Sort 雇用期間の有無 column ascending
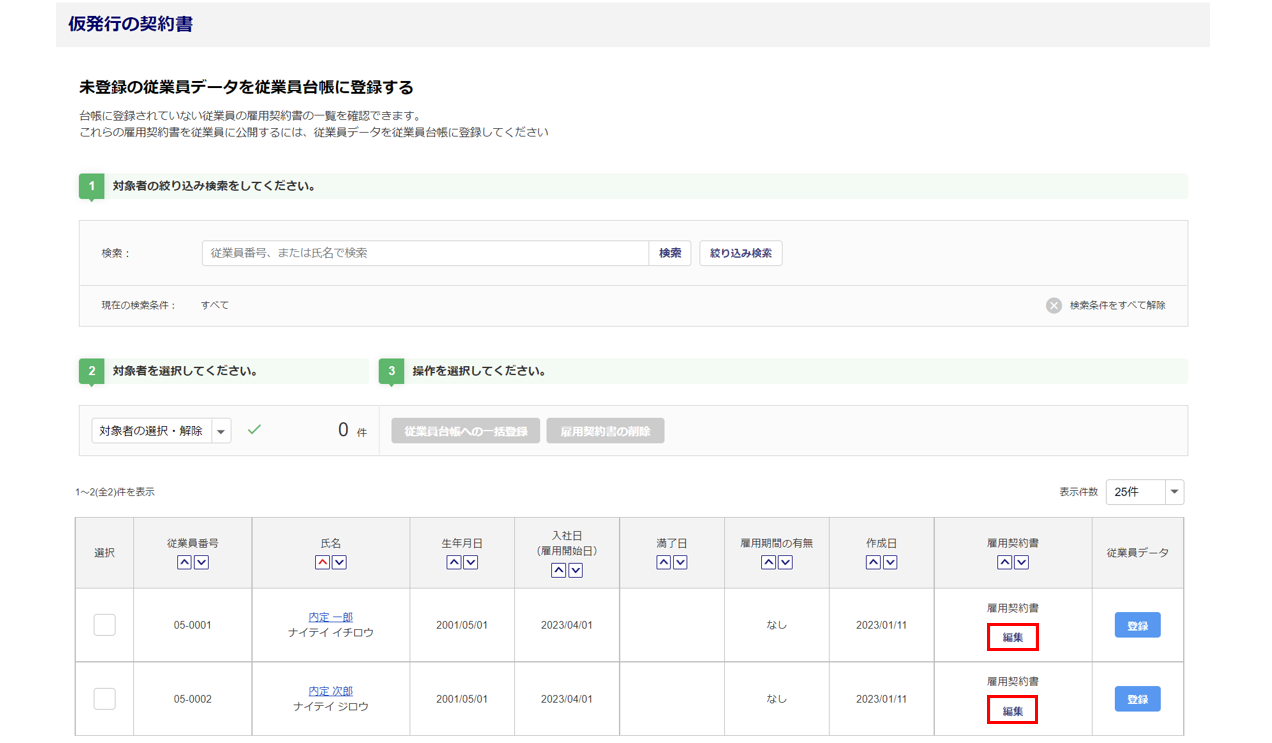This screenshot has width=1272, height=743. click(768, 563)
